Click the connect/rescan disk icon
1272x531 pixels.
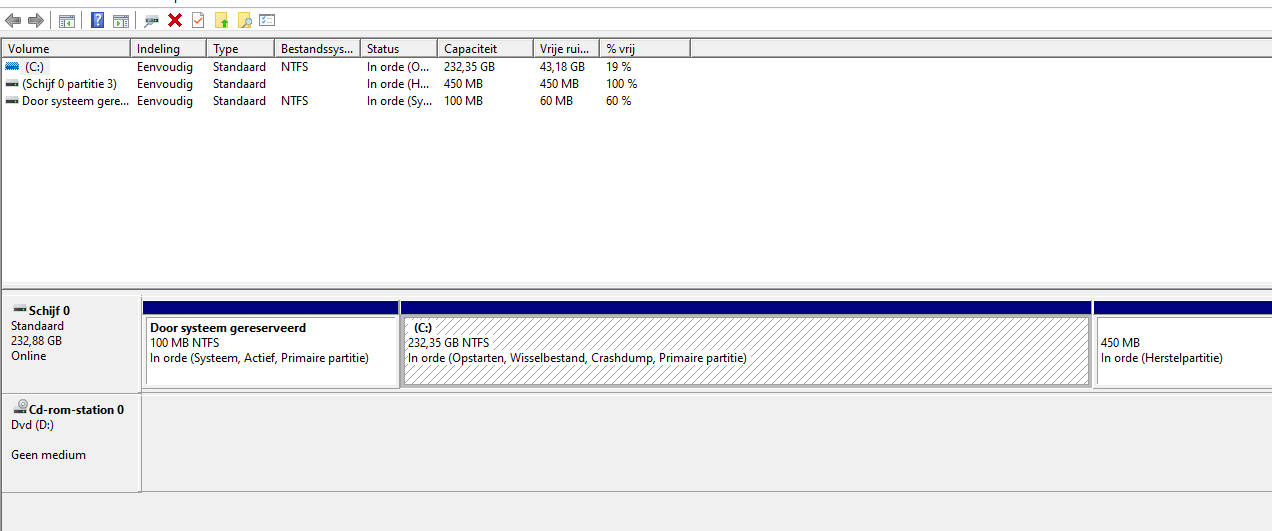[152, 20]
